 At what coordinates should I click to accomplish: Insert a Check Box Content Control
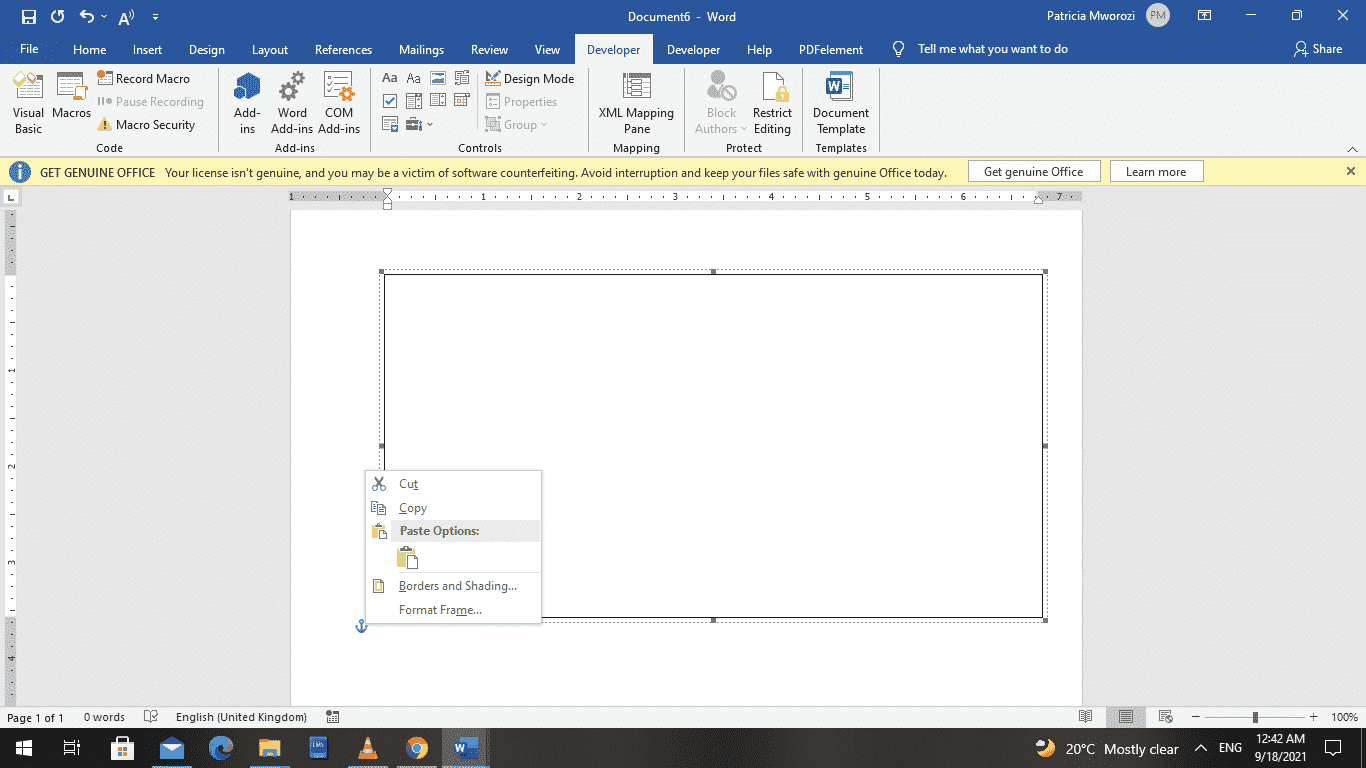tap(390, 101)
